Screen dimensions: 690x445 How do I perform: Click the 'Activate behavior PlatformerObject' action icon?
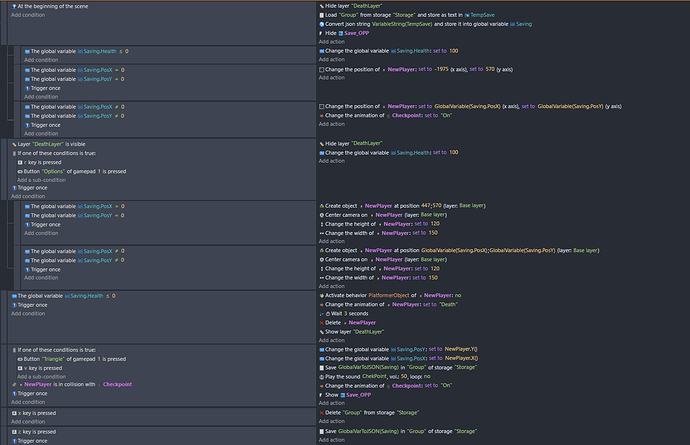[321, 296]
